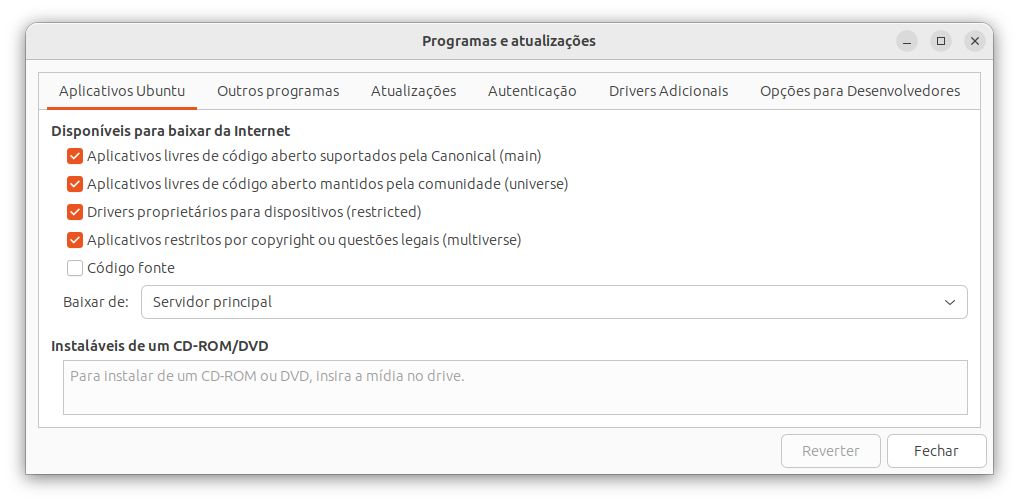This screenshot has height=503, width=1019.
Task: Uncheck the multiverse restricted apps checkbox
Action: pyautogui.click(x=75, y=240)
